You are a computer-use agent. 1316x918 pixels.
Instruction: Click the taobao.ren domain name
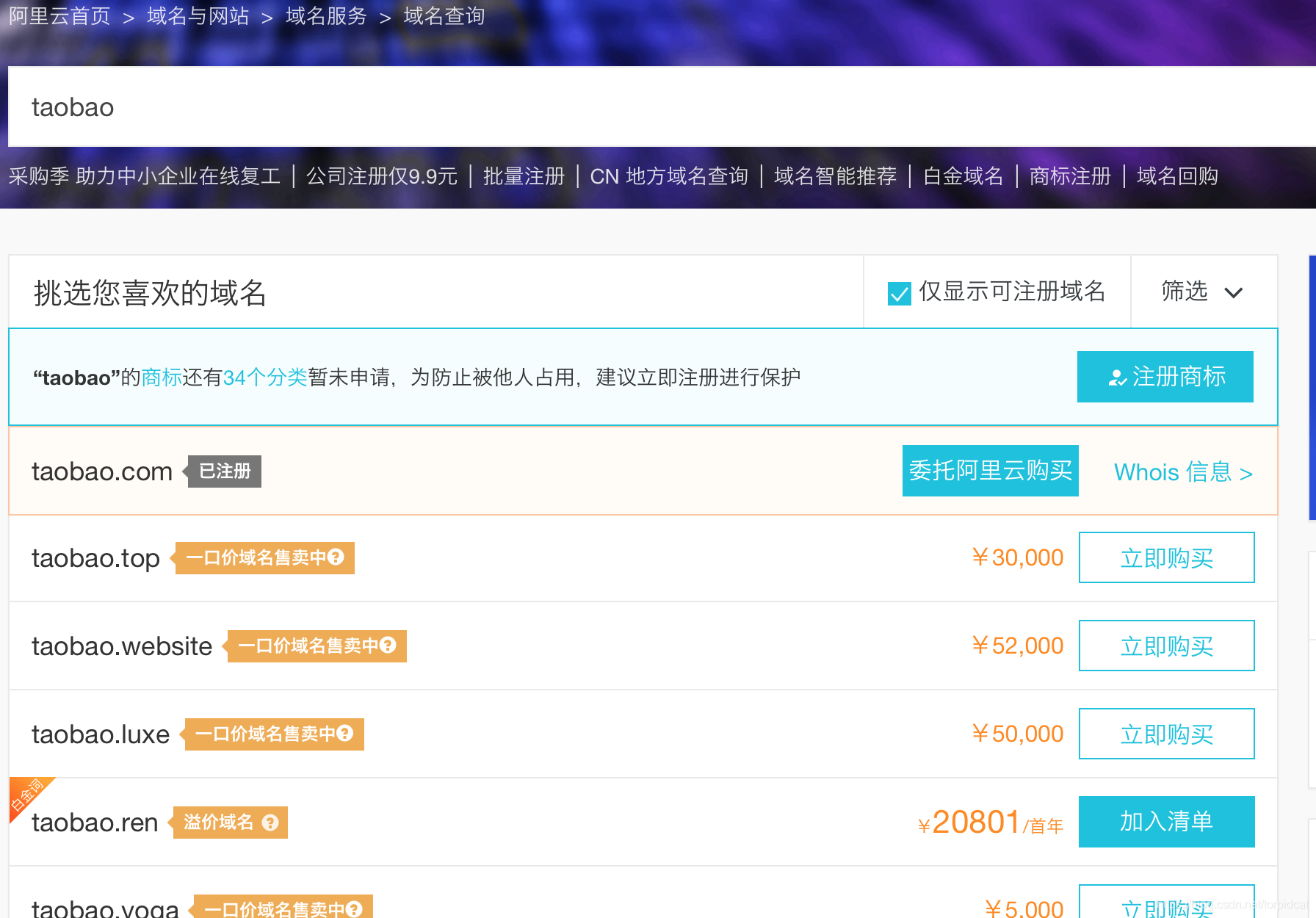click(95, 823)
